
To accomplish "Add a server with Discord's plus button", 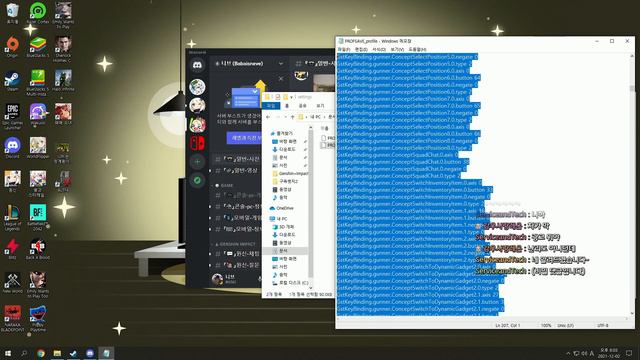I will coord(197,162).
